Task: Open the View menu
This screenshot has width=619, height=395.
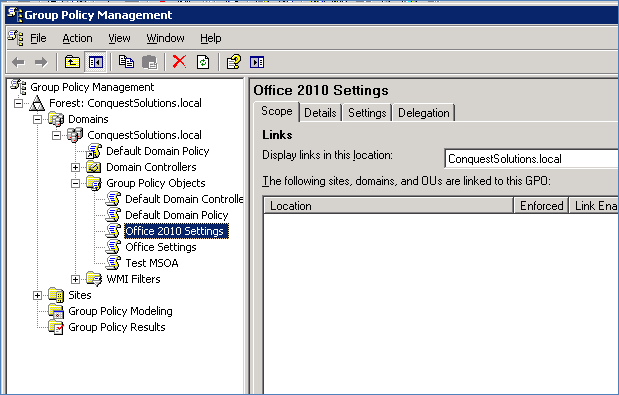Action: pos(119,38)
